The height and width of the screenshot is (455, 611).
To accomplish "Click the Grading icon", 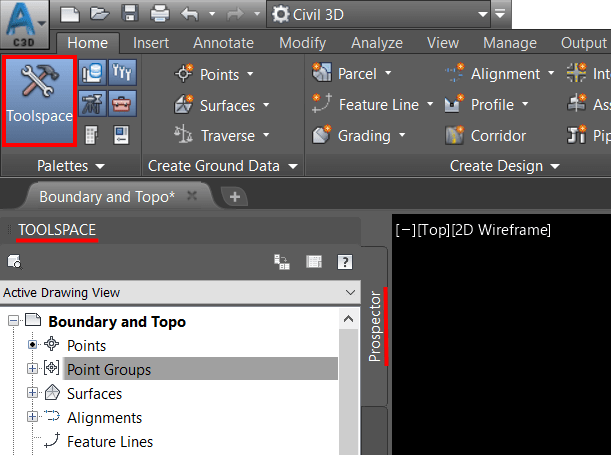I will 322,134.
